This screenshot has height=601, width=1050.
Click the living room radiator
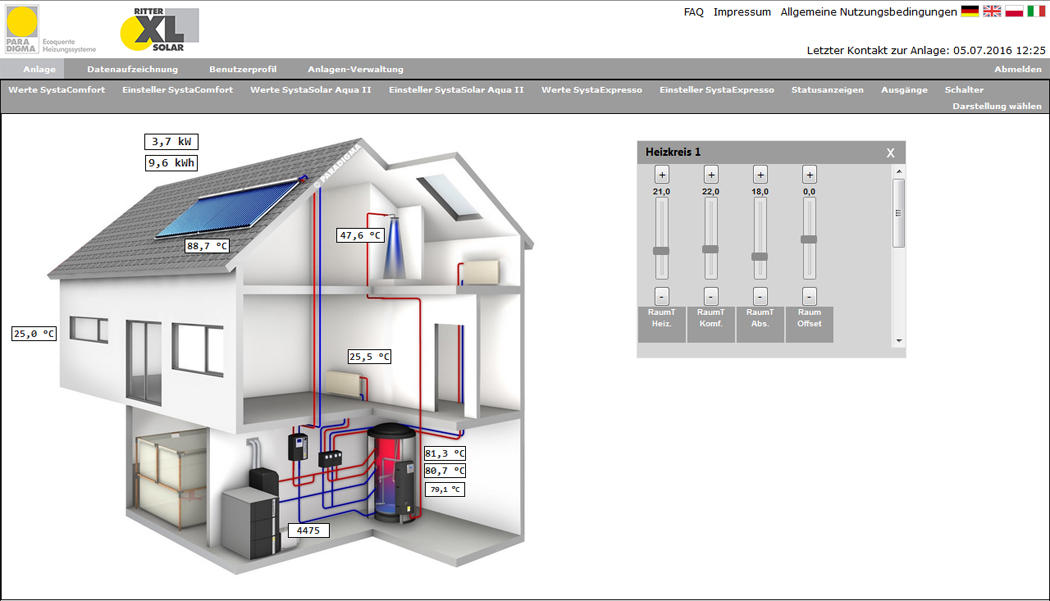click(x=346, y=385)
